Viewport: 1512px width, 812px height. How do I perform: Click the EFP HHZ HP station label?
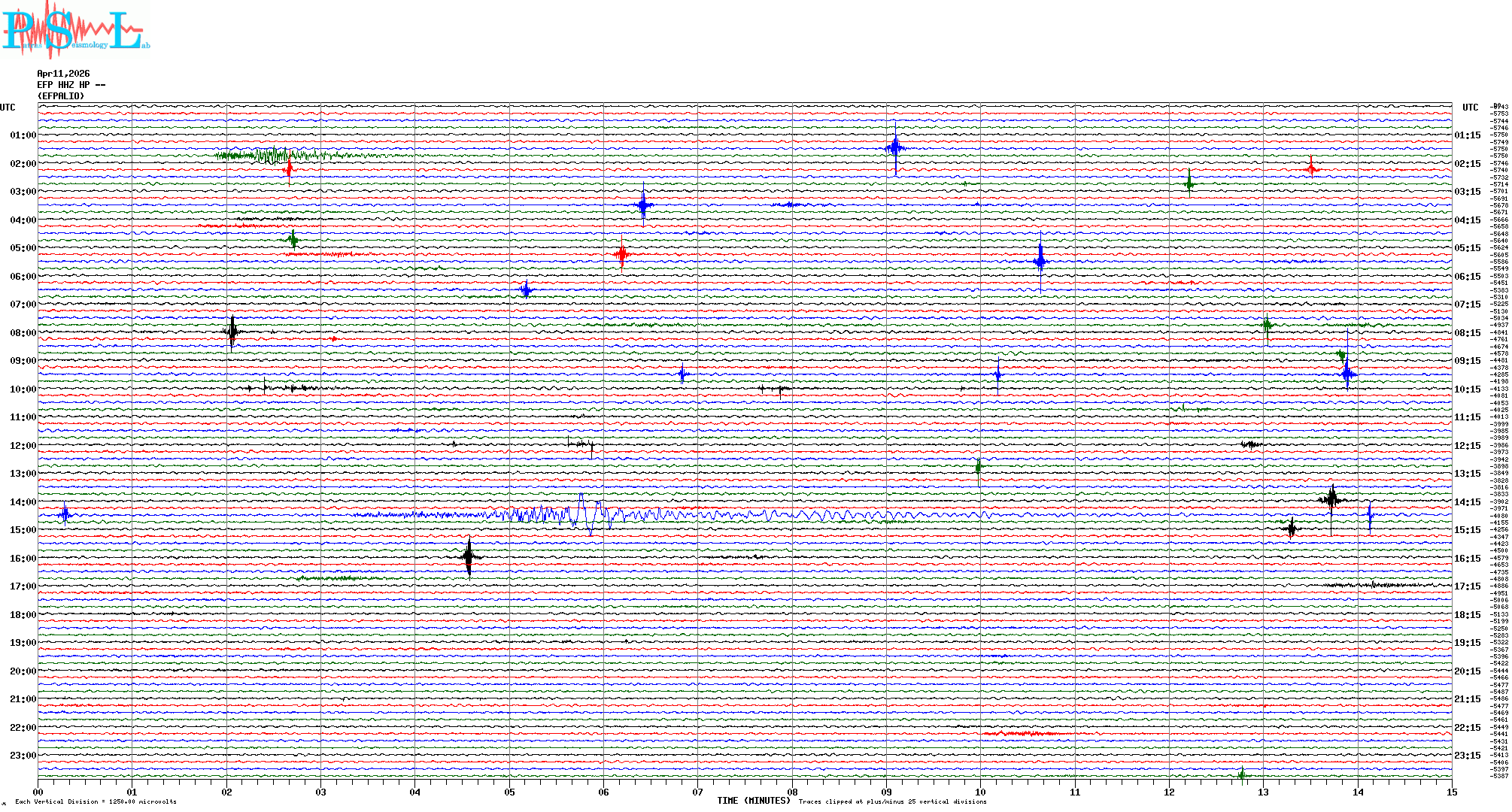click(x=71, y=85)
